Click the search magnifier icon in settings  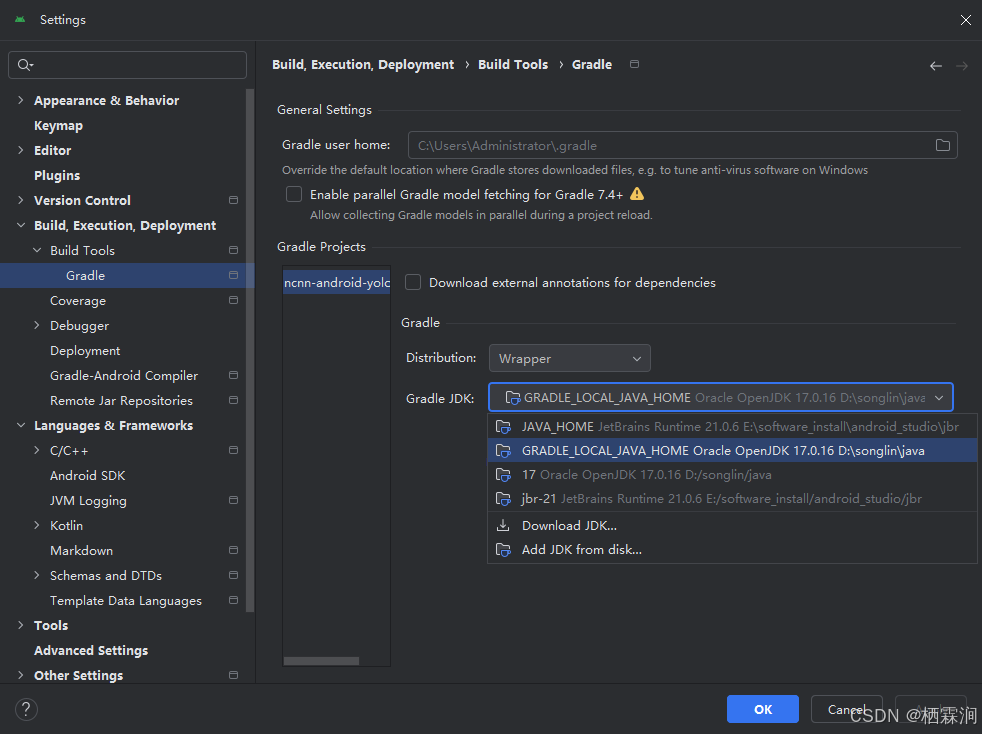(x=25, y=65)
